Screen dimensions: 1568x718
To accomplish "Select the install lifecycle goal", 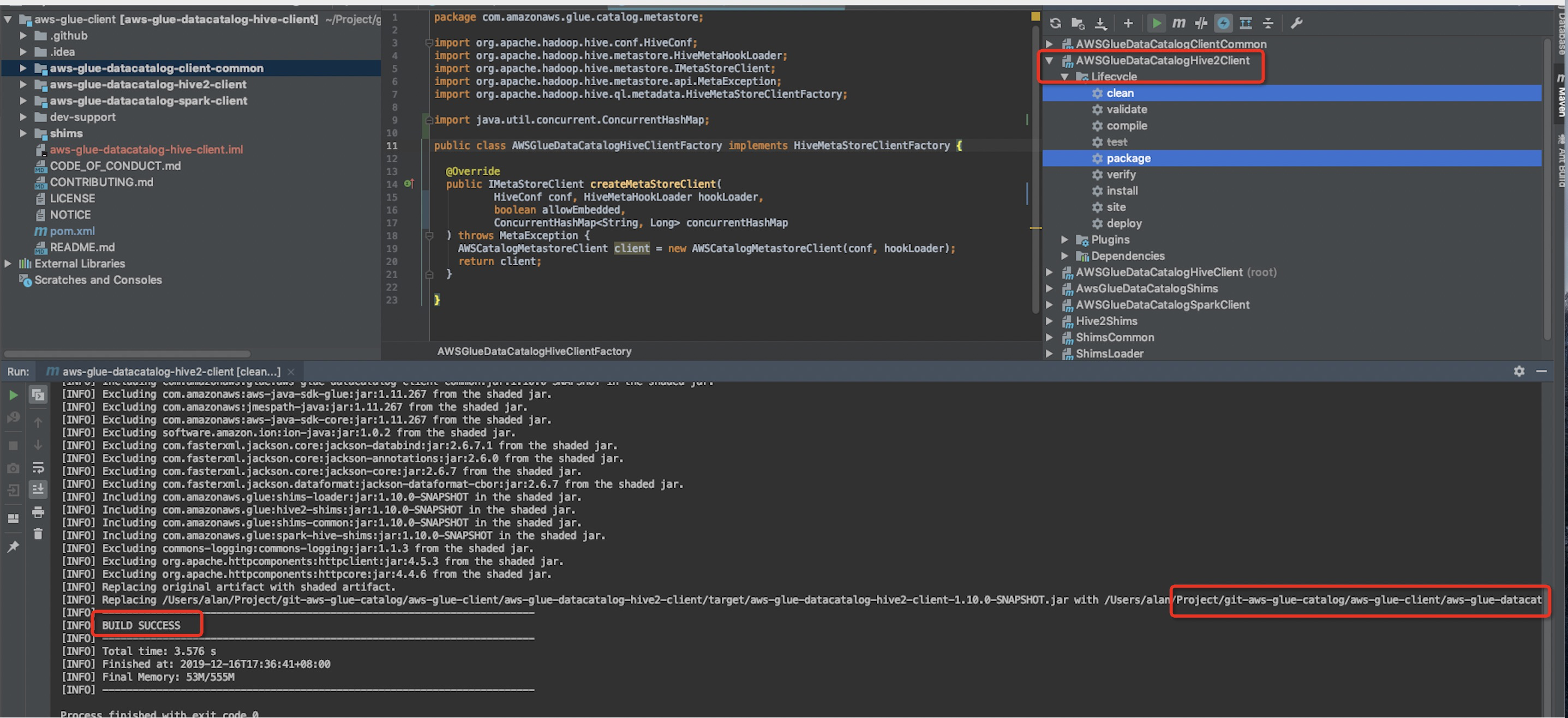I will coord(1121,190).
